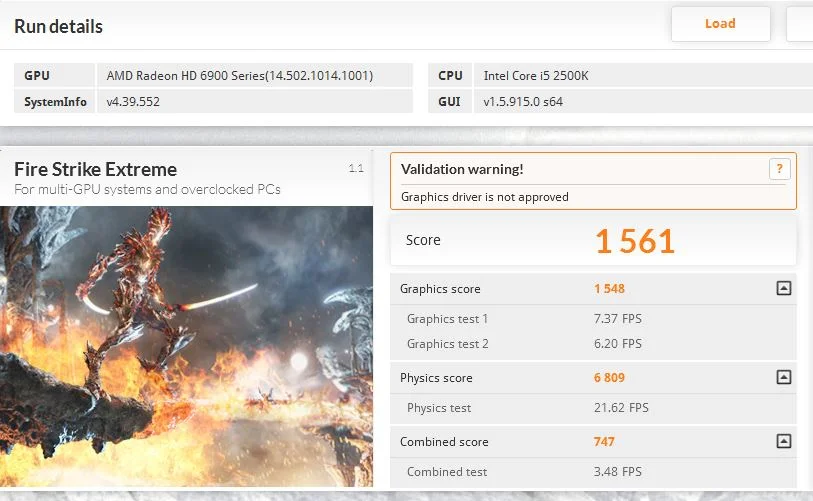Collapse the Combined score section
Viewport: 813px width, 501px height.
[x=783, y=441]
